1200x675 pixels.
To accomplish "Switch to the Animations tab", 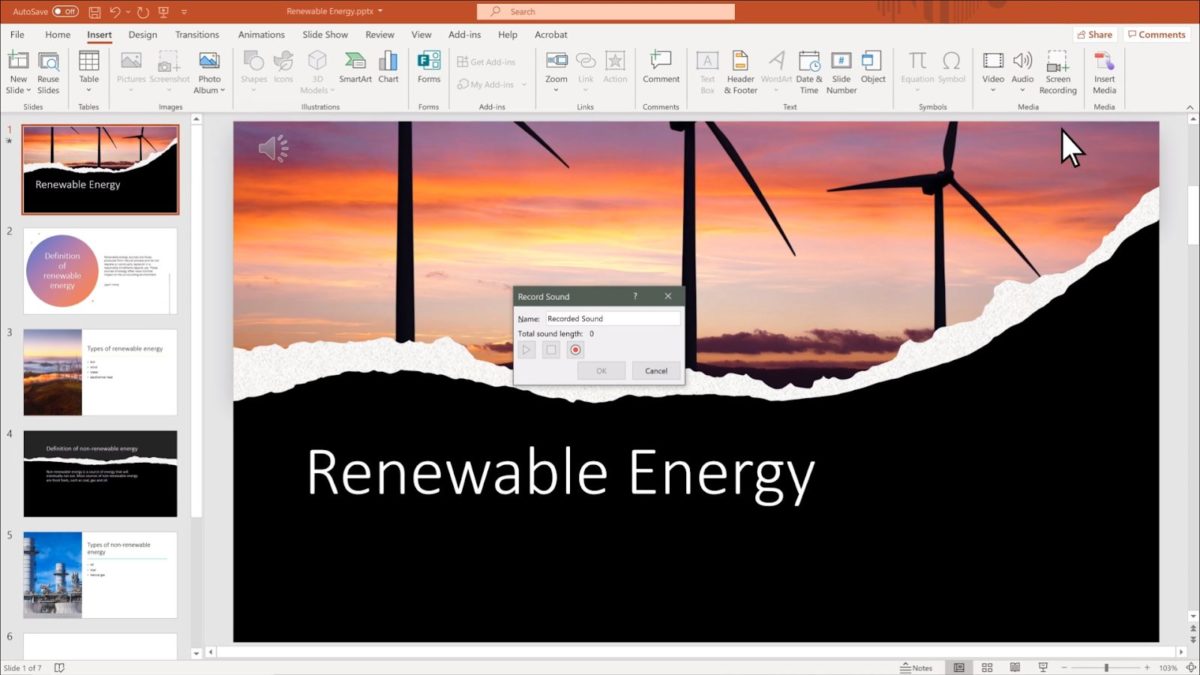I will 261,34.
